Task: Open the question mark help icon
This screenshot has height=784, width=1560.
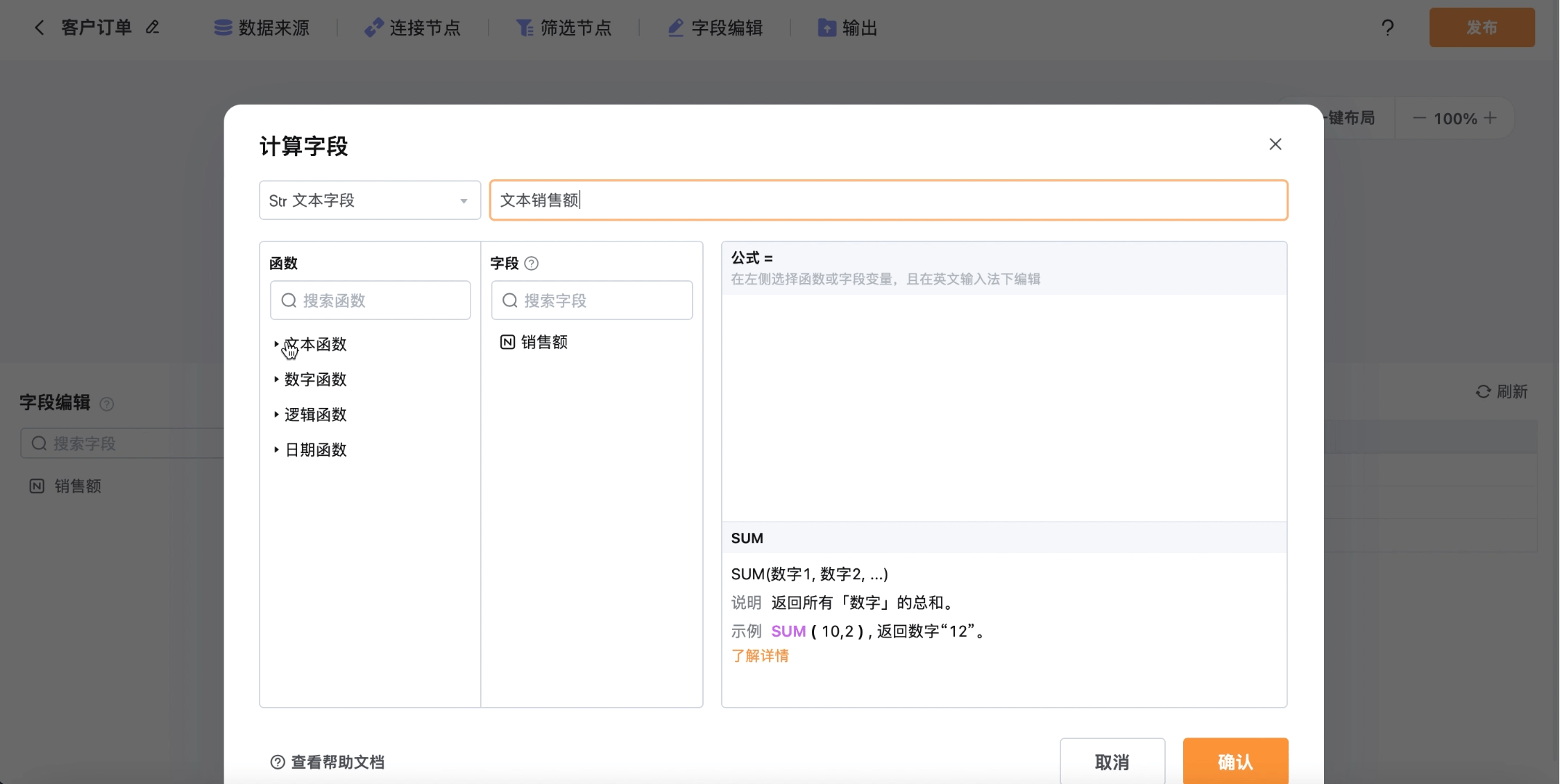Action: click(x=1387, y=28)
